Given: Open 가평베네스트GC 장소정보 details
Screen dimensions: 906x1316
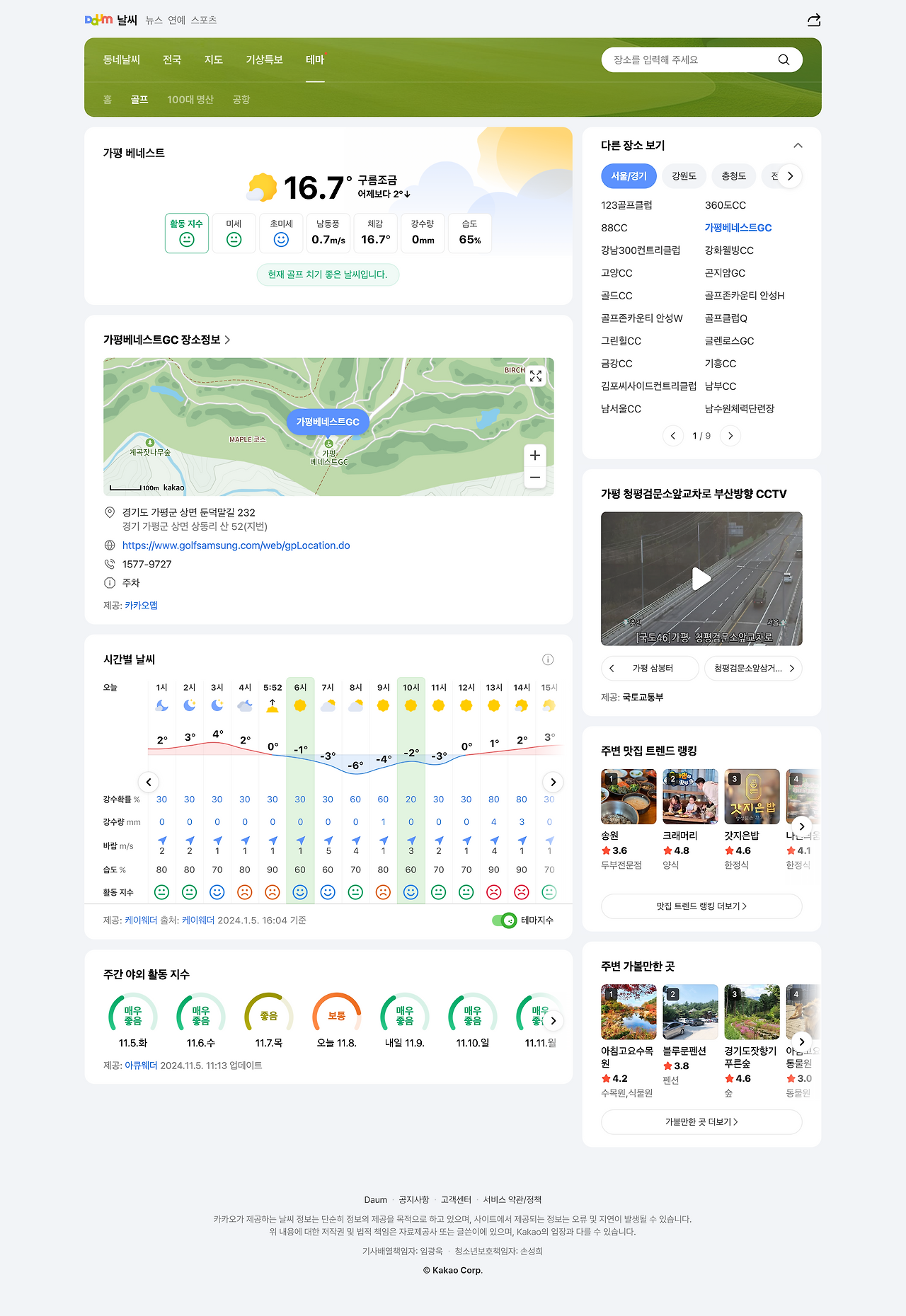Looking at the screenshot, I should coord(167,340).
